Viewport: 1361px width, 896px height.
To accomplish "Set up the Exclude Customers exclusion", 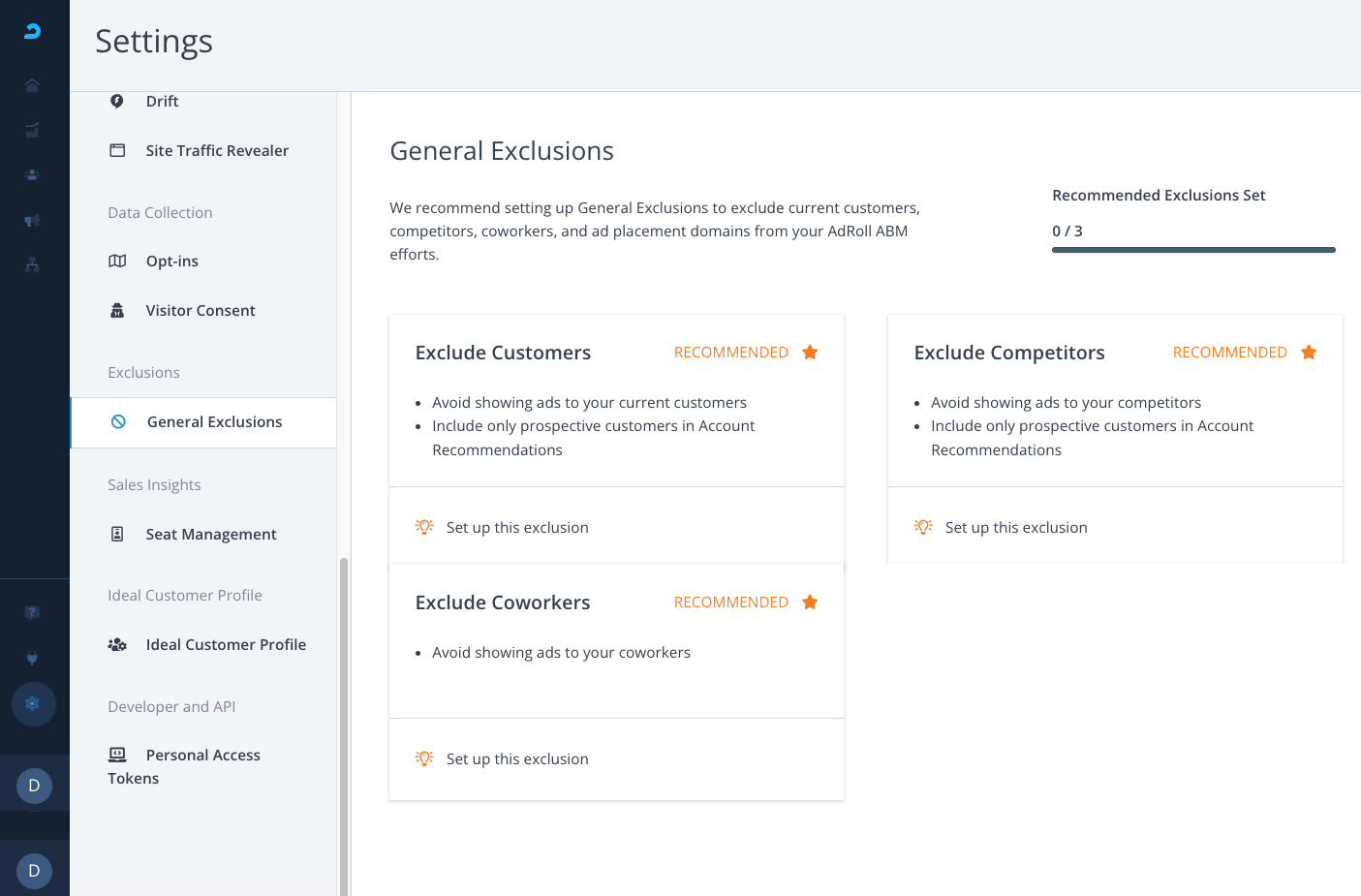I will (516, 528).
